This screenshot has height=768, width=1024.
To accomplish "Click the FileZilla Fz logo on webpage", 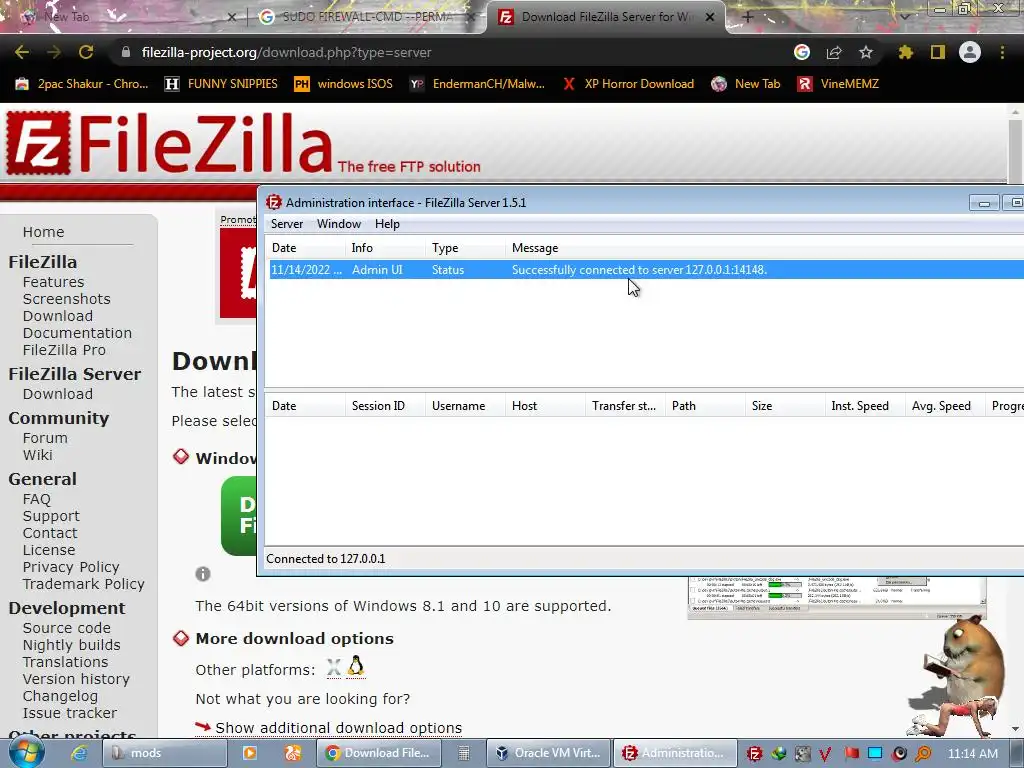I will 38,143.
